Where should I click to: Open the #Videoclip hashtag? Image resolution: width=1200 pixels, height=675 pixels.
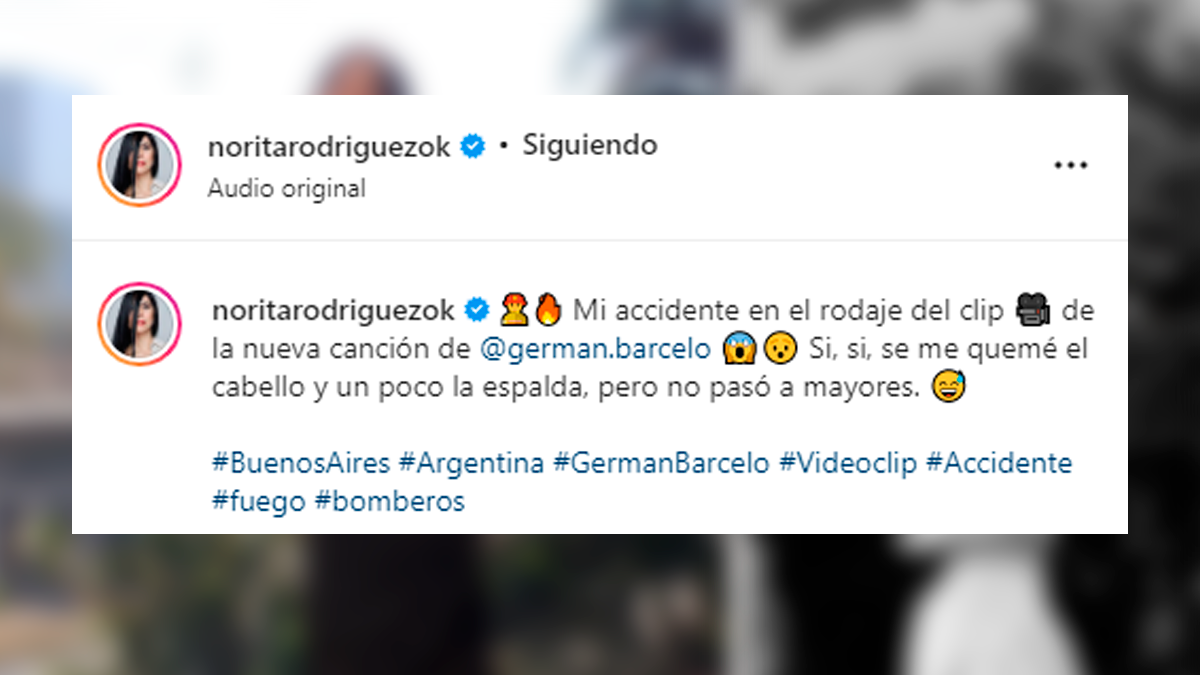[848, 464]
